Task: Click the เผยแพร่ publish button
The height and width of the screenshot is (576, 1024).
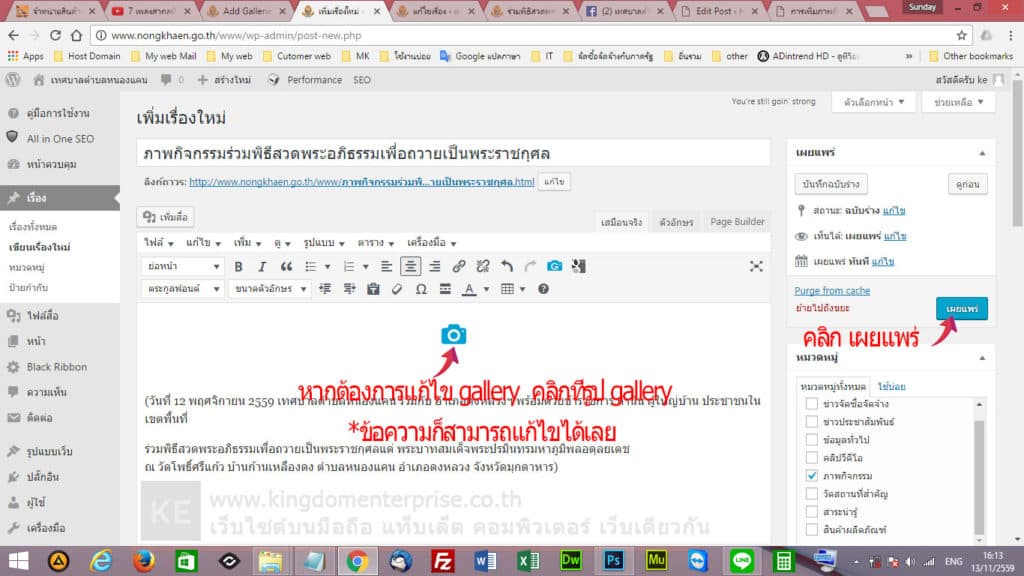Action: [961, 310]
